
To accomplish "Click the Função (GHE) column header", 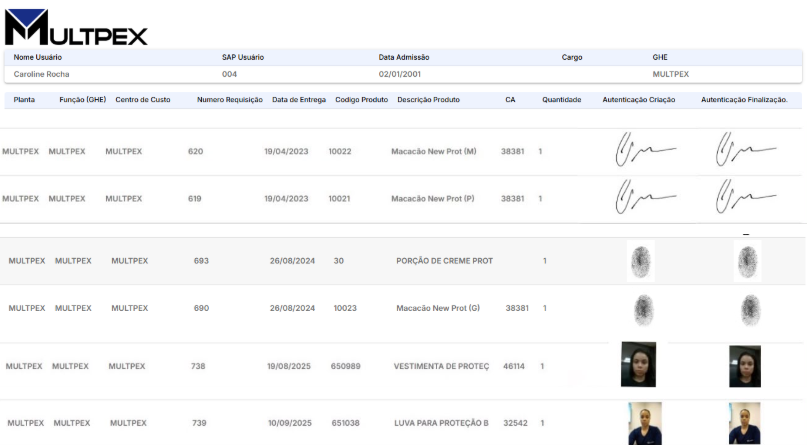I will (83, 100).
